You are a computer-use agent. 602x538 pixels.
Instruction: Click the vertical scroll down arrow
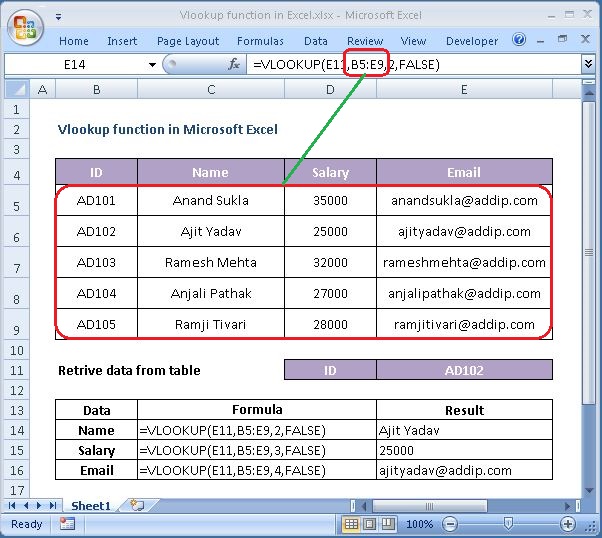[589, 490]
